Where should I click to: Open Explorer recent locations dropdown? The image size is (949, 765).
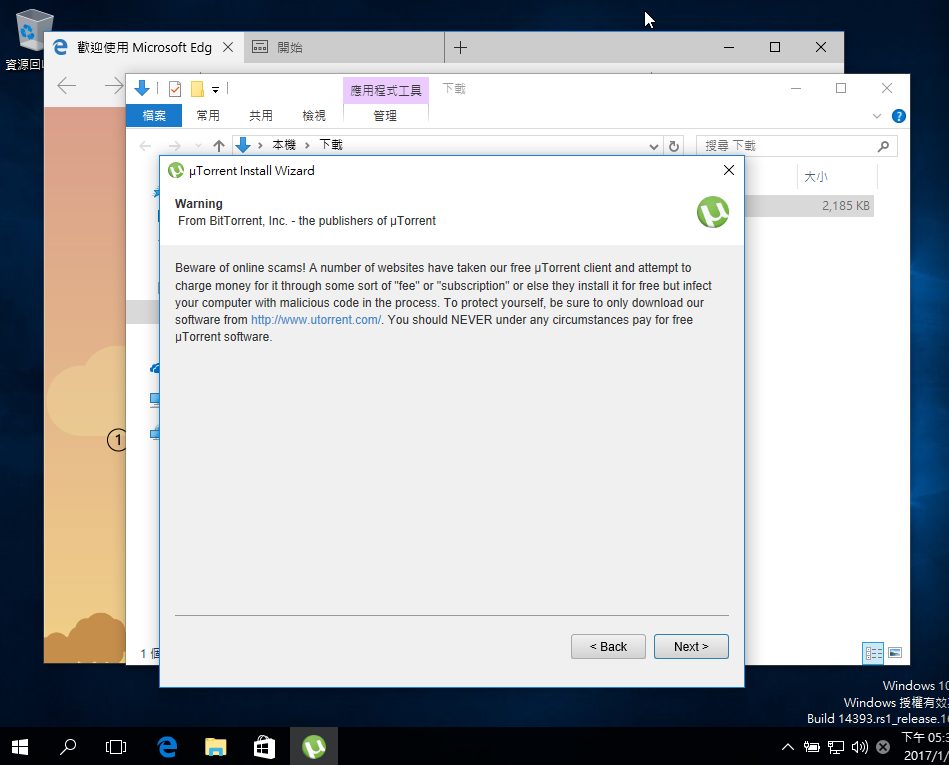coord(198,145)
